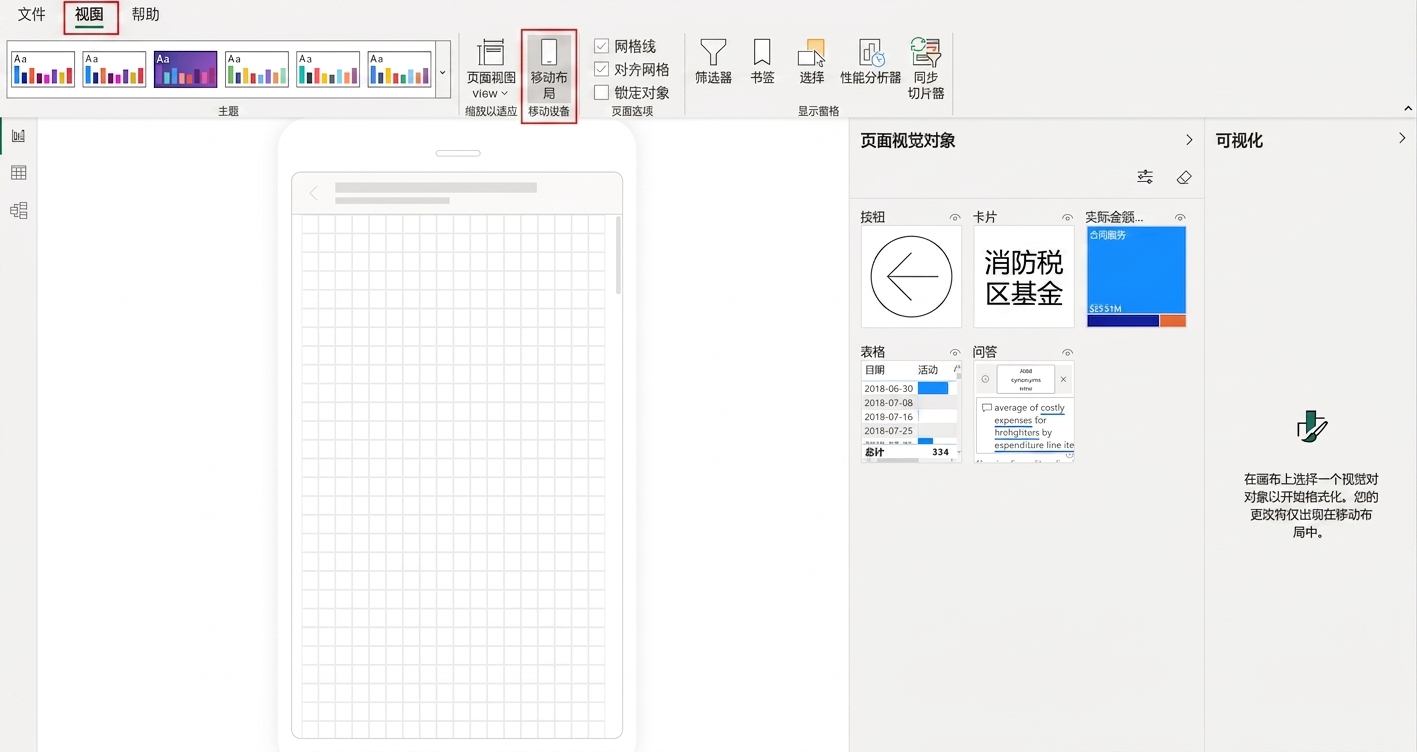Open the 筛选器 pane
Screen dimensions: 1417x752
coord(713,62)
